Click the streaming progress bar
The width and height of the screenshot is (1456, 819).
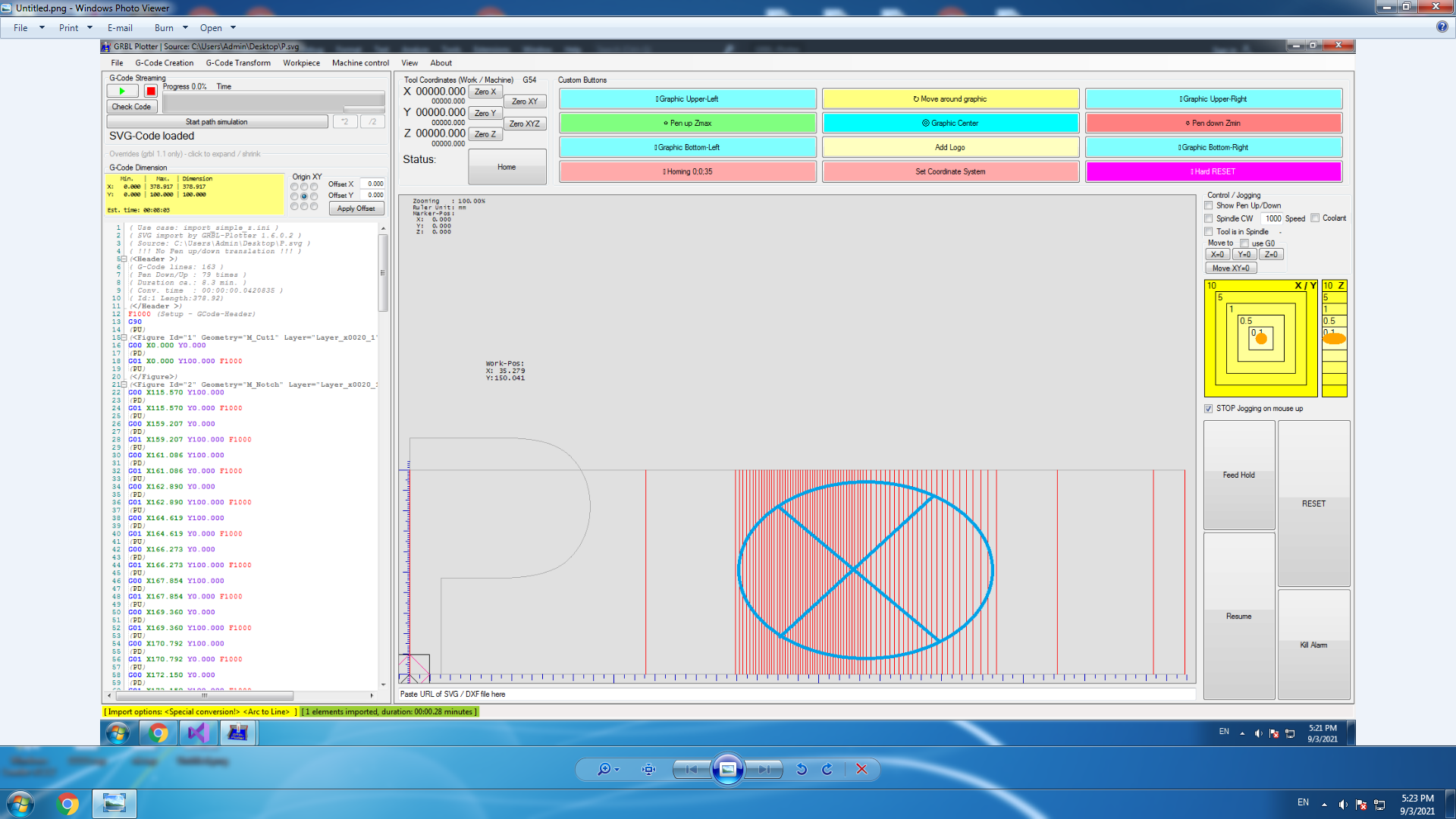273,99
